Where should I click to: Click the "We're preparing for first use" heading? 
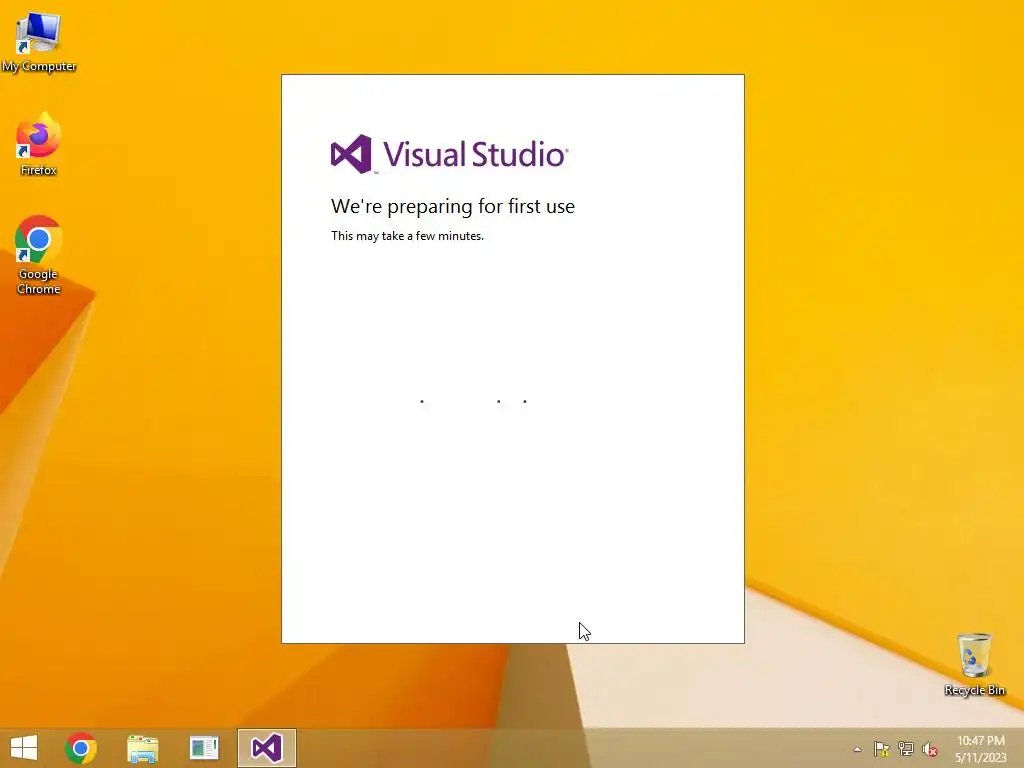[x=453, y=206]
